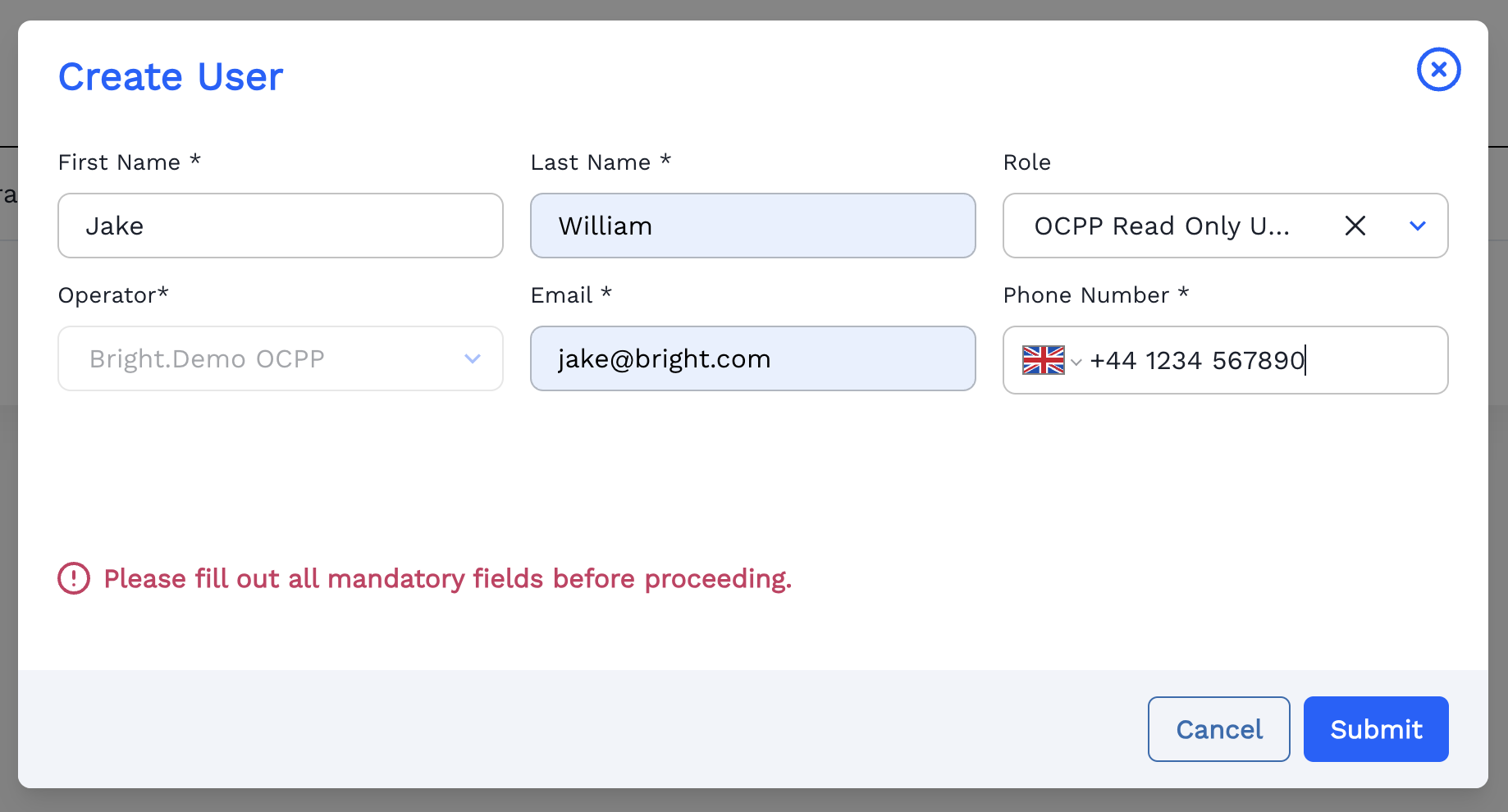
Task: Click the mandatory fields error message
Action: 447,578
